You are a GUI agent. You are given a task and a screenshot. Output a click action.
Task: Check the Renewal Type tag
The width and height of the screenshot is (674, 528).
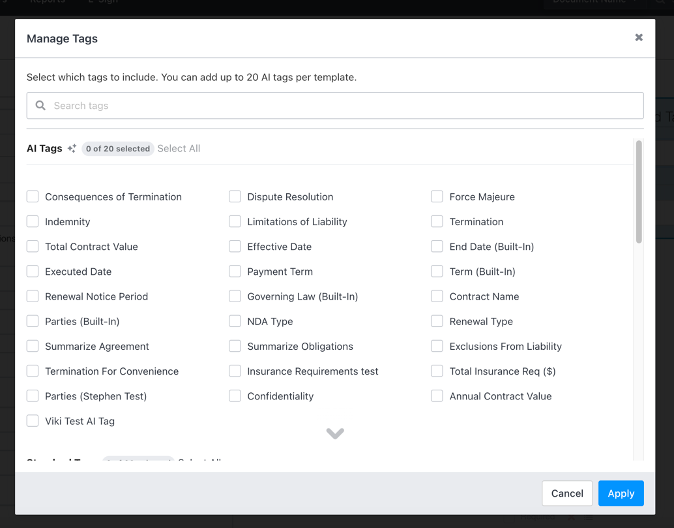(437, 321)
